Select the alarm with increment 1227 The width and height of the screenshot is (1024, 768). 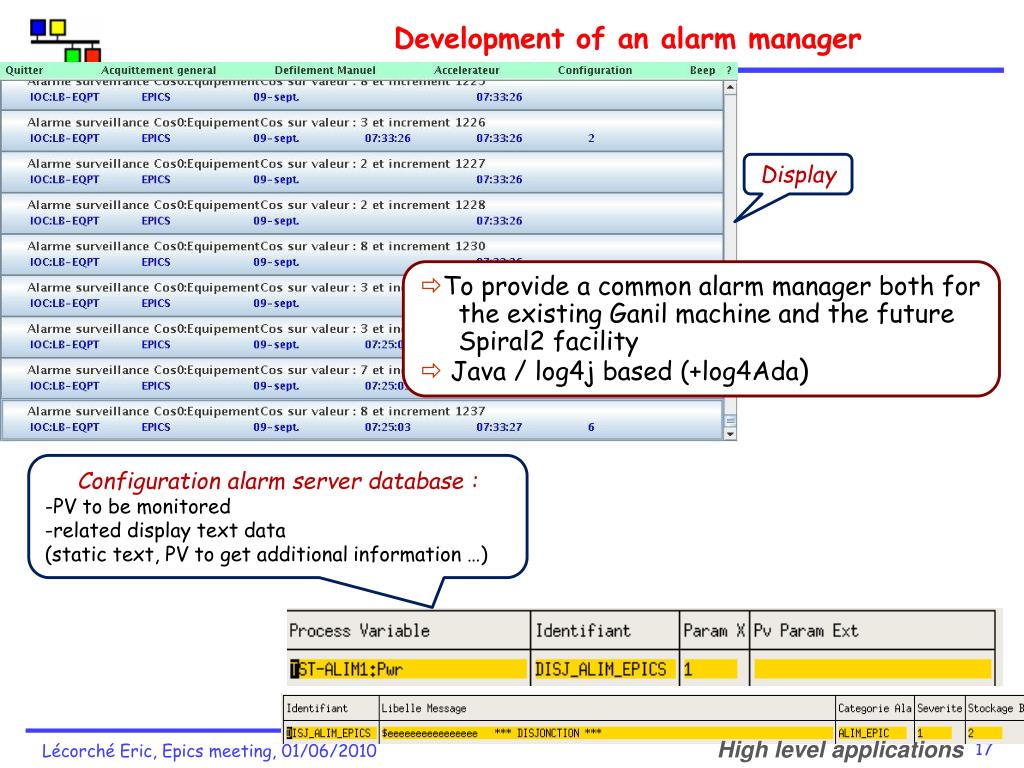pyautogui.click(x=362, y=172)
